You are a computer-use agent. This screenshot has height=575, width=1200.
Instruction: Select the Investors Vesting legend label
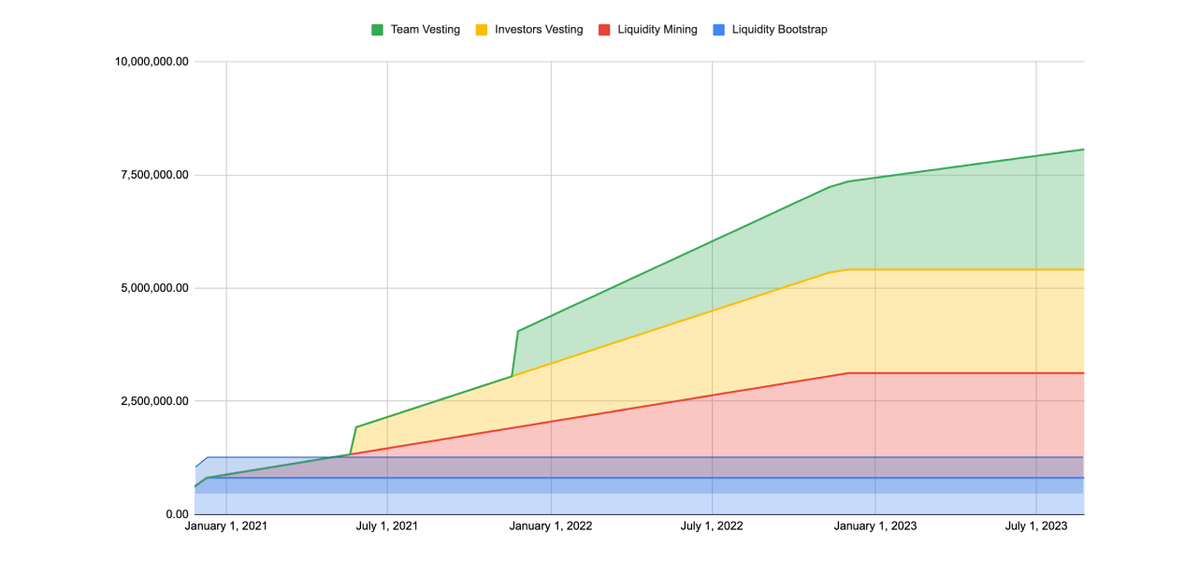(539, 30)
